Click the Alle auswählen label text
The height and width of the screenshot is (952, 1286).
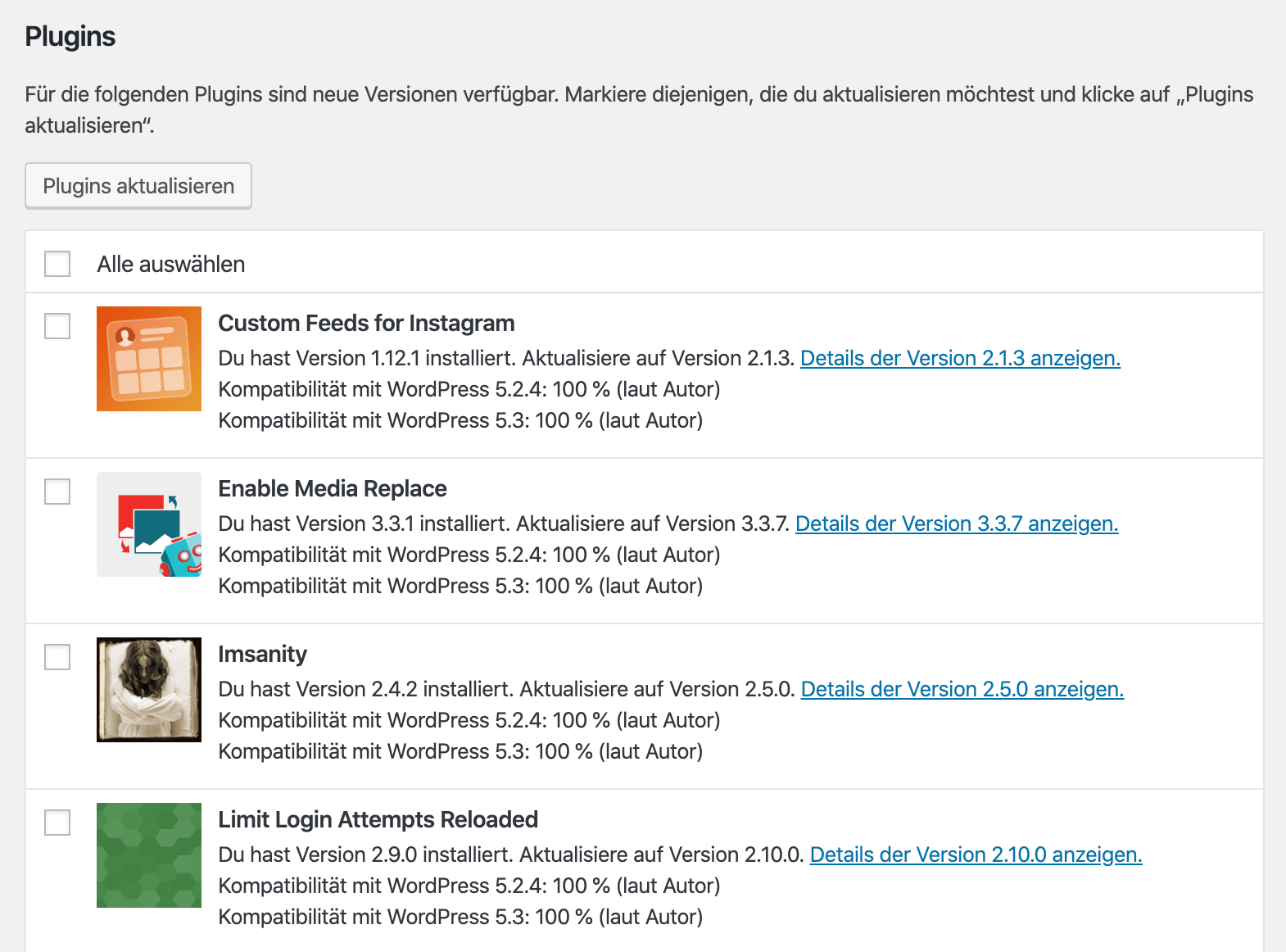pyautogui.click(x=171, y=264)
